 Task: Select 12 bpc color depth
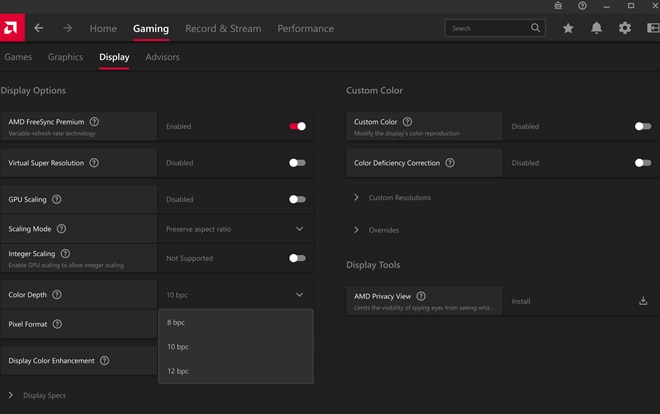coord(236,371)
